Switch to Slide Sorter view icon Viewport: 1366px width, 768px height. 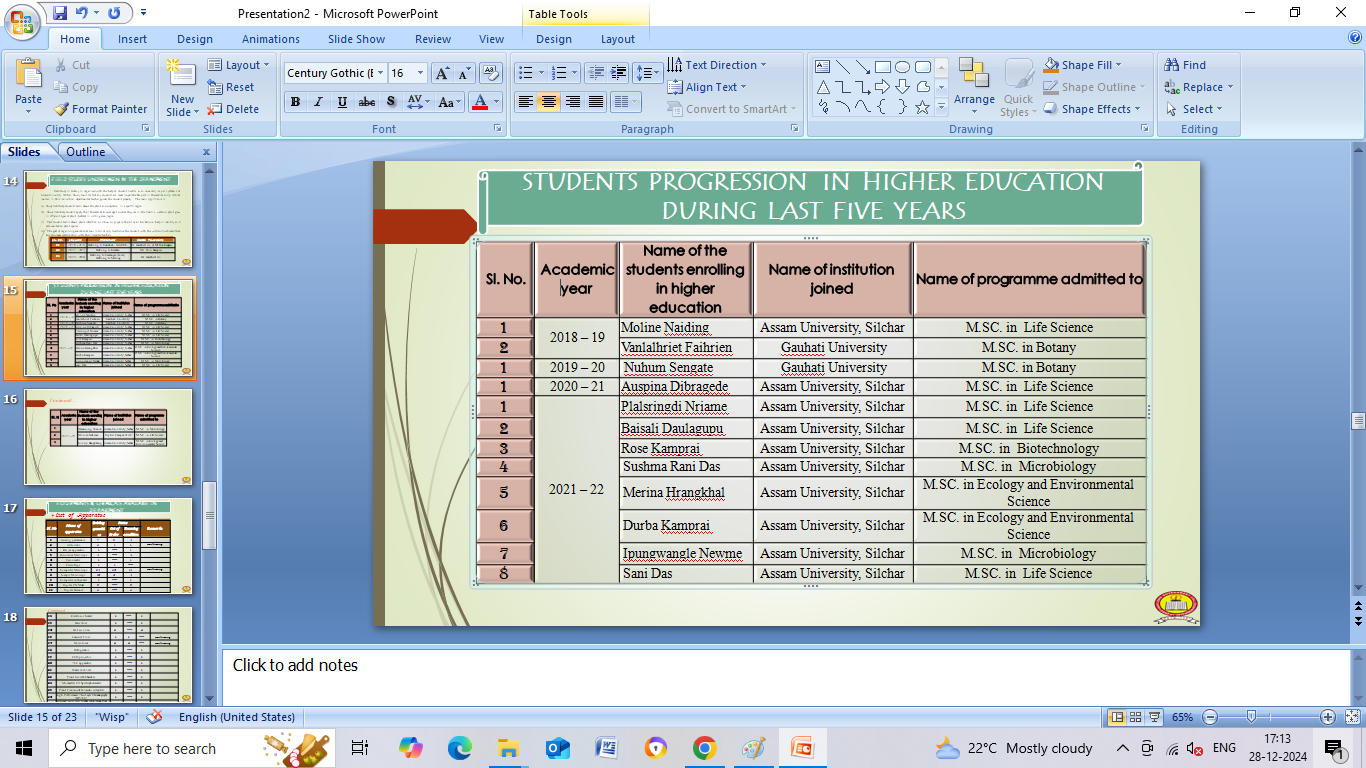tap(1136, 717)
